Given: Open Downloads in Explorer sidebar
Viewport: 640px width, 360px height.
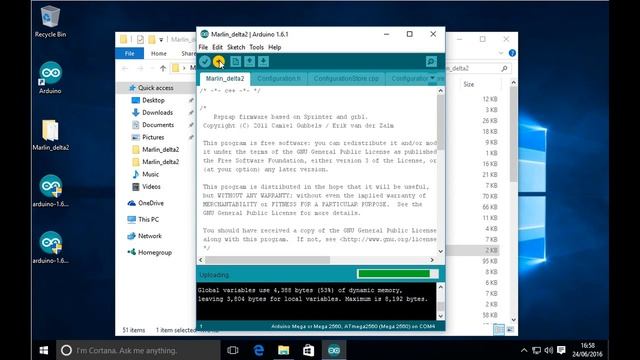Looking at the screenshot, I should click(x=157, y=112).
